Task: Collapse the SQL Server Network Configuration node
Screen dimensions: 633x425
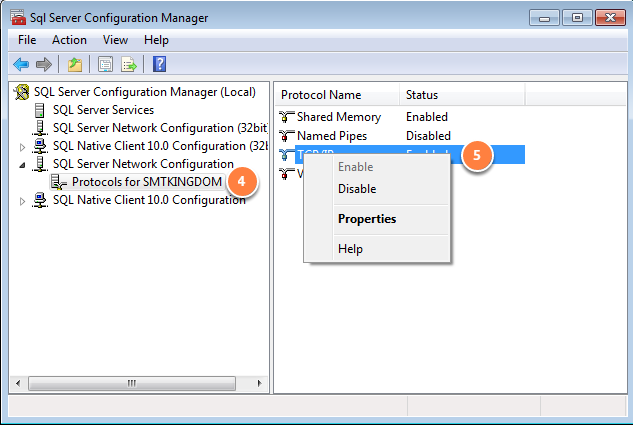Action: point(23,165)
